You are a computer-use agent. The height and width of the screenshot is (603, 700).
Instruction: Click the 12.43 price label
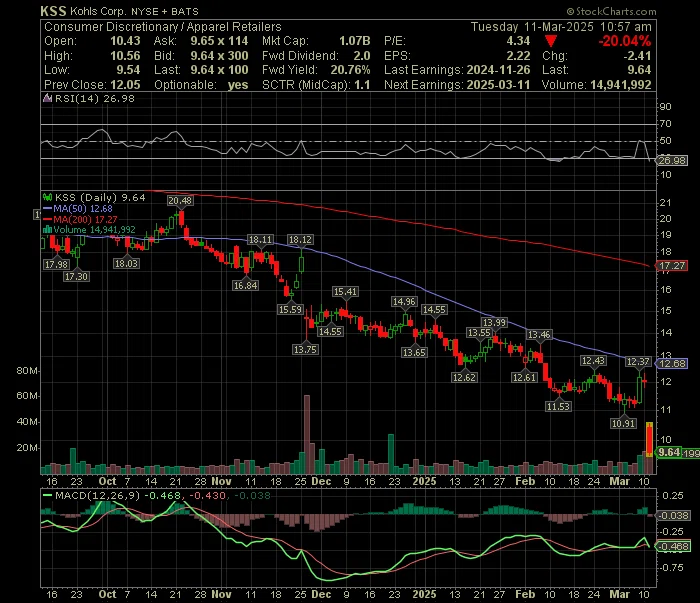point(593,361)
